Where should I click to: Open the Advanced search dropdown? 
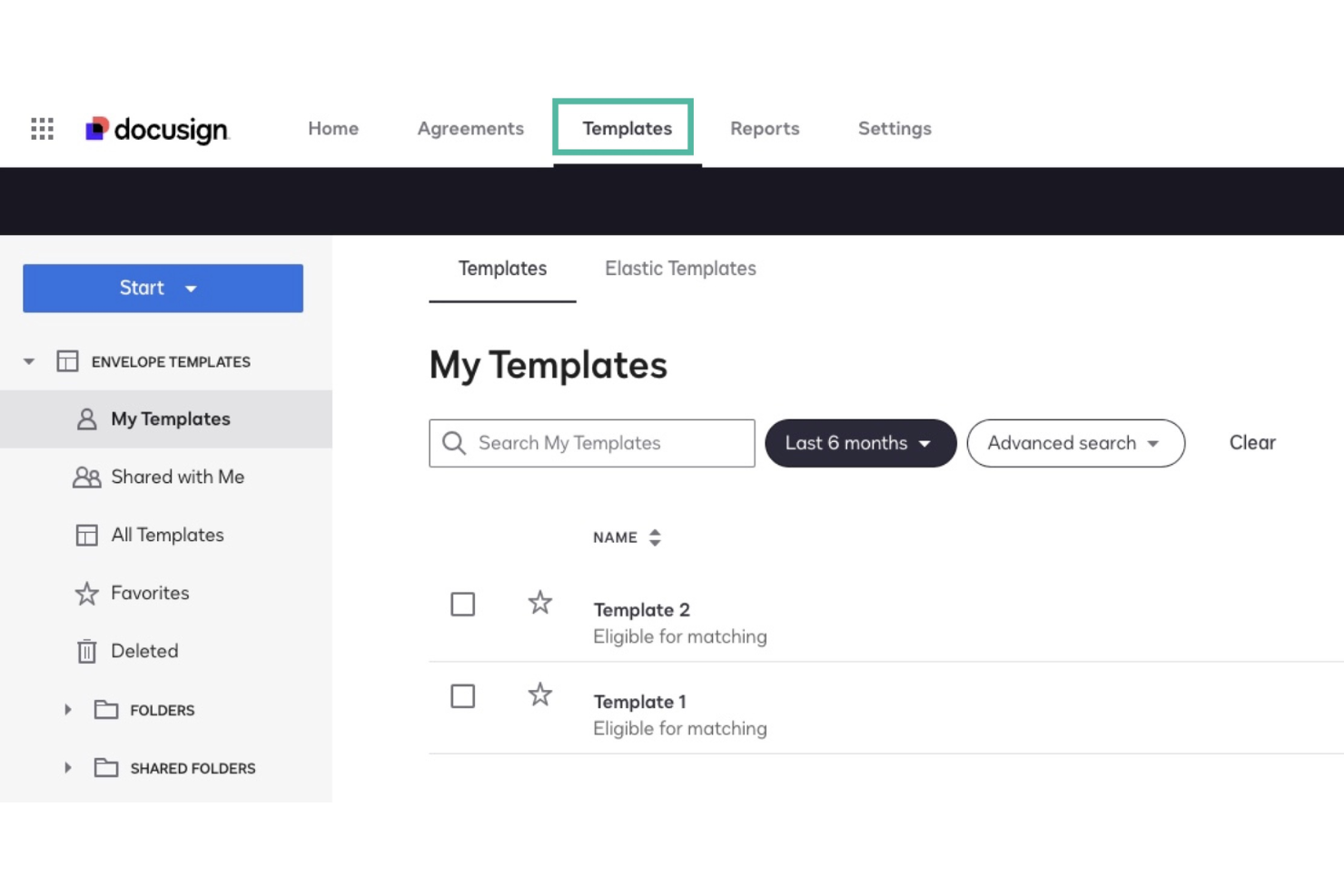click(1075, 443)
